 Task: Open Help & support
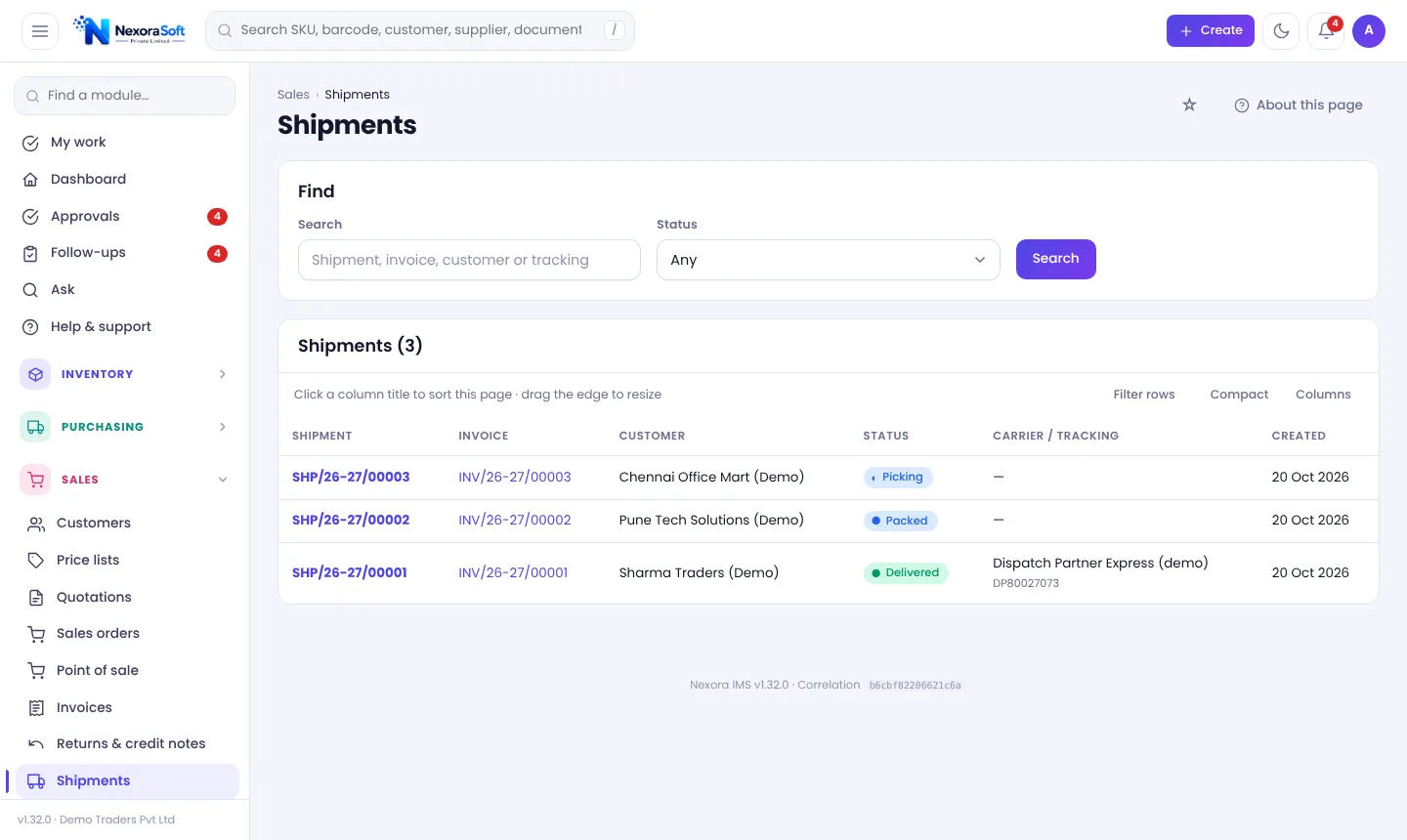pos(124,327)
